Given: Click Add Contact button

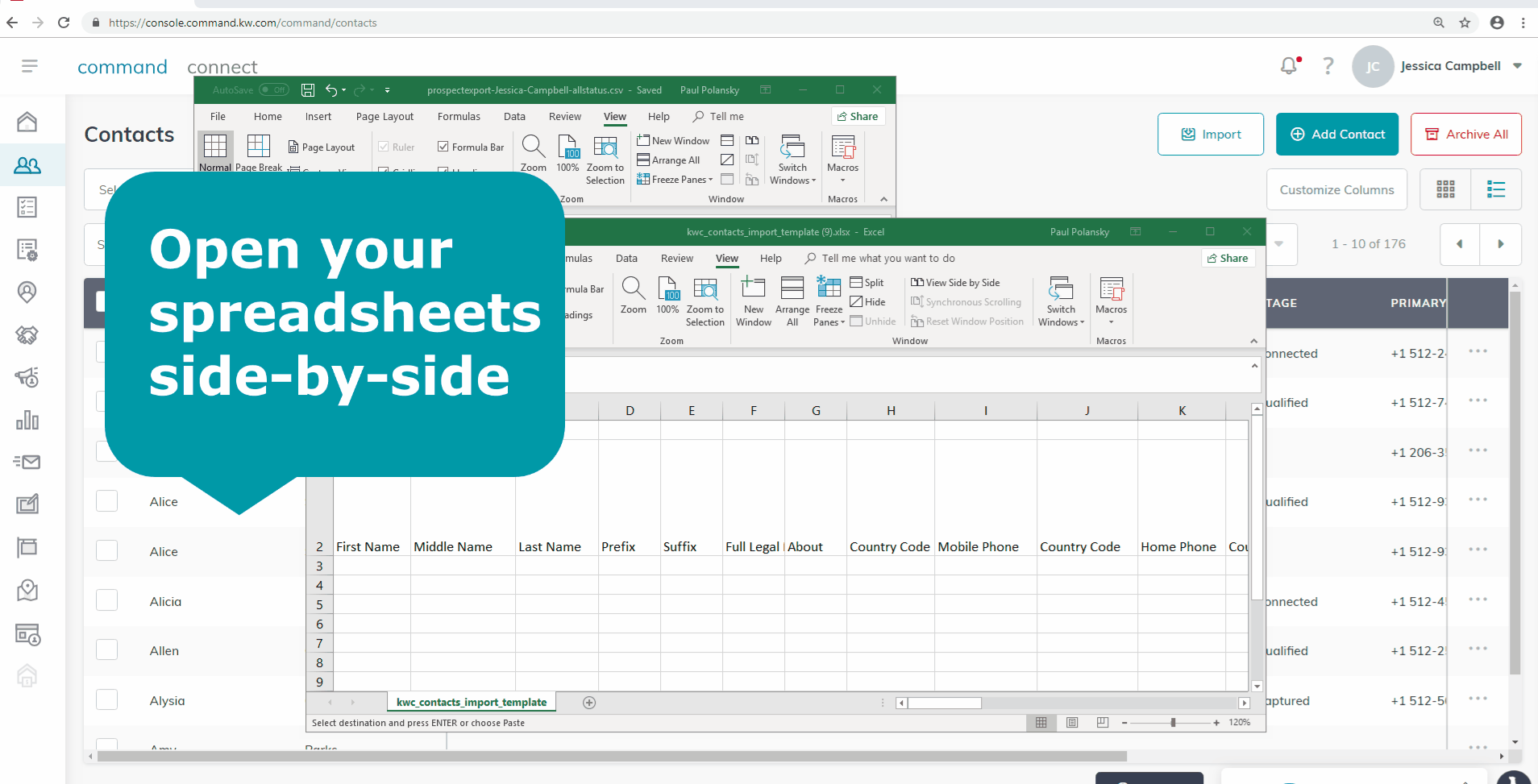Looking at the screenshot, I should coord(1337,135).
